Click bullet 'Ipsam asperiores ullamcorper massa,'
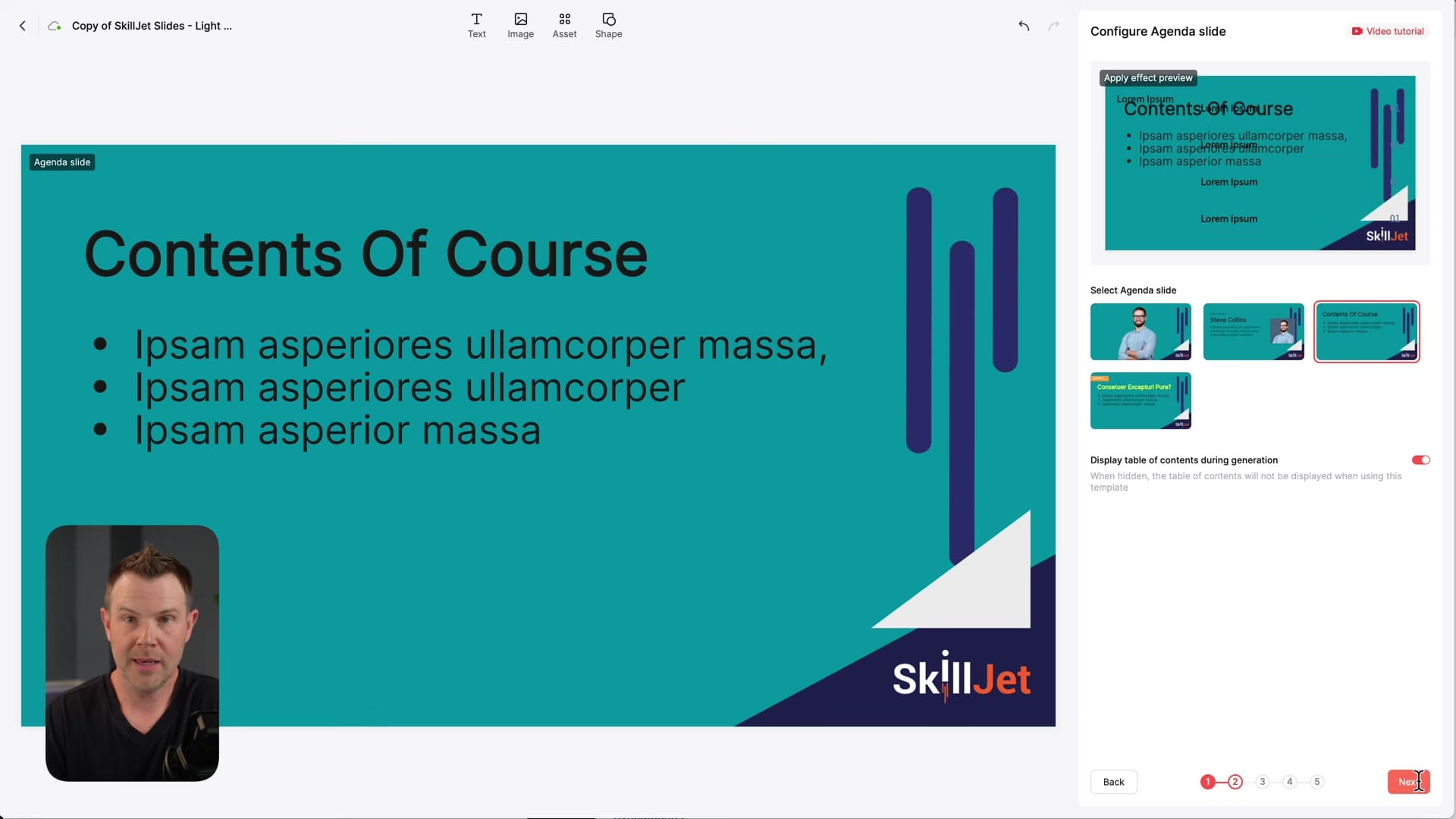1456x819 pixels. tap(481, 345)
